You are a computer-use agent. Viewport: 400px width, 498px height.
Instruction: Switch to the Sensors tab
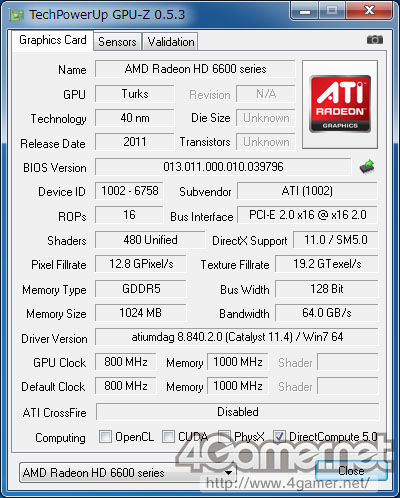pos(117,42)
